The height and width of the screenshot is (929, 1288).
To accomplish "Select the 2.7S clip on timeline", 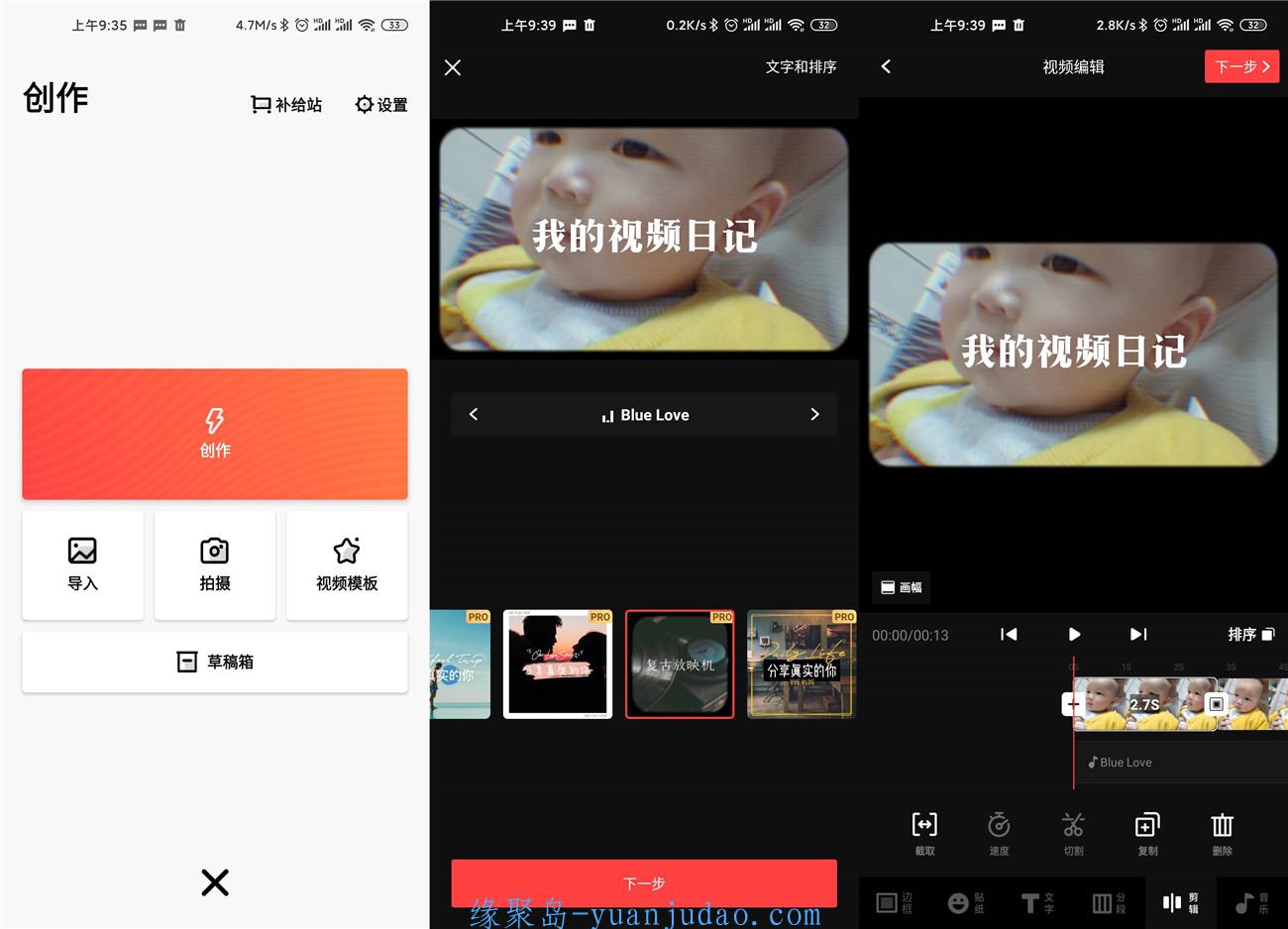I will 1144,704.
